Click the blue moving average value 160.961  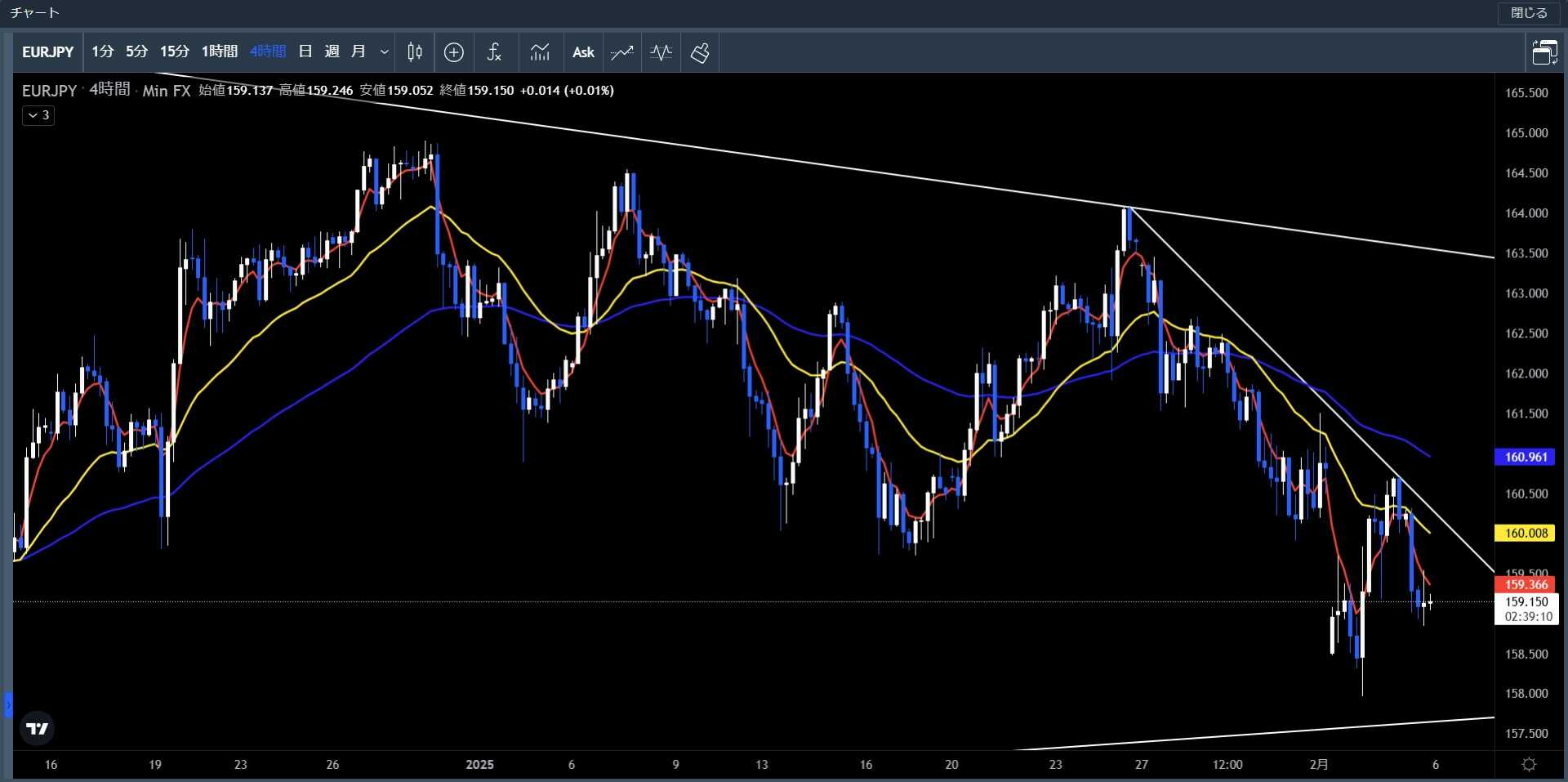click(1526, 457)
